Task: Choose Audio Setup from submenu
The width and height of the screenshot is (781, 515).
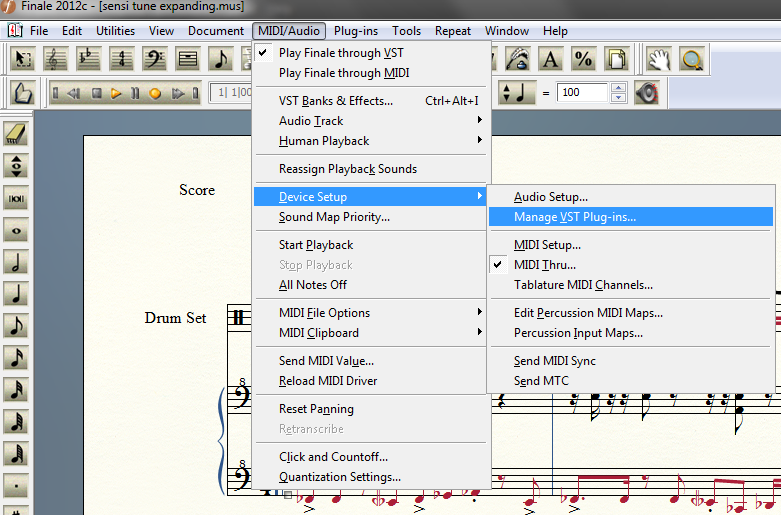Action: (x=631, y=197)
